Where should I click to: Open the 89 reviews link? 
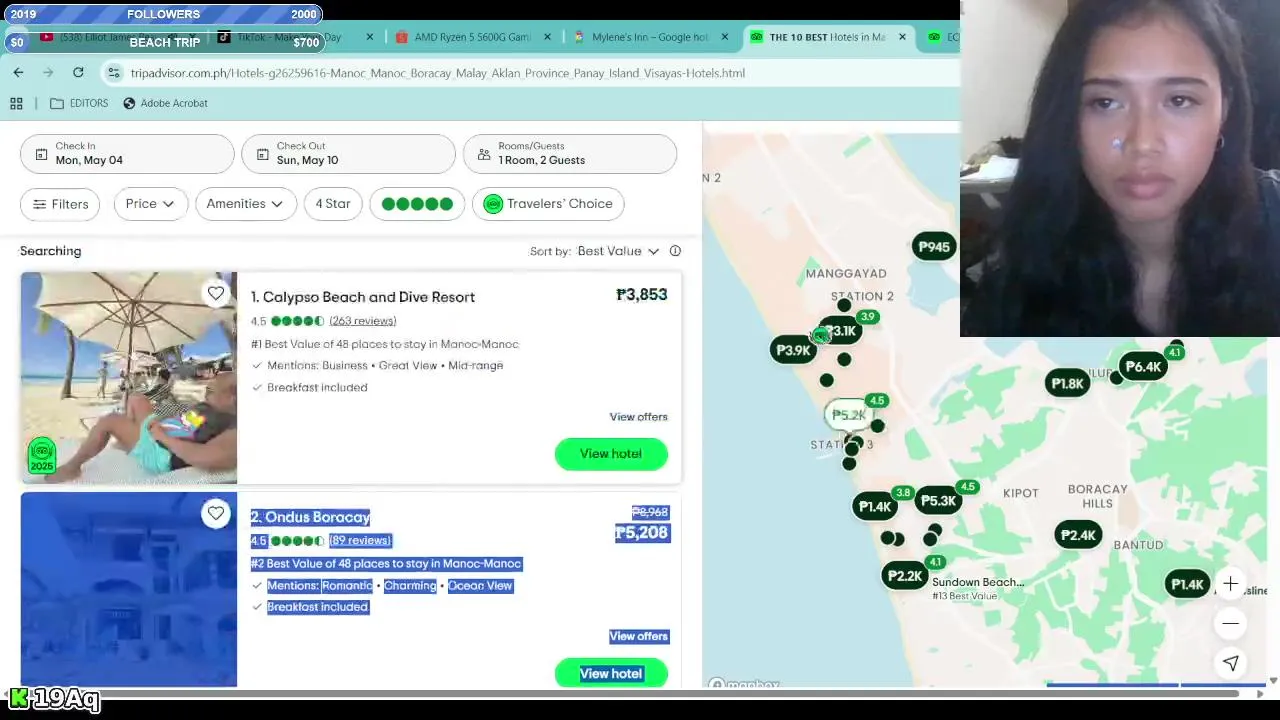click(360, 541)
